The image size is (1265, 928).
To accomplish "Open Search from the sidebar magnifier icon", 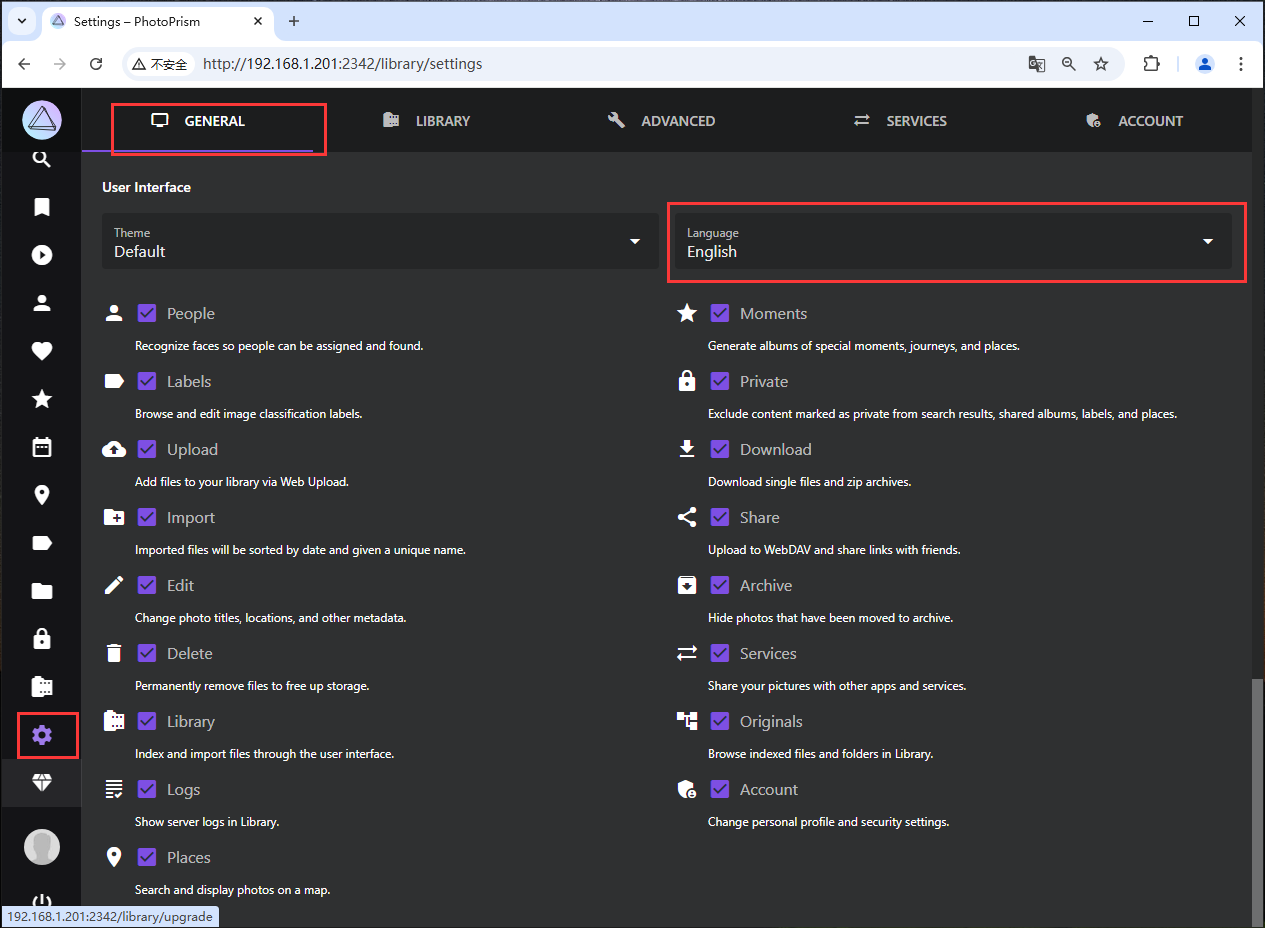I will (41, 159).
